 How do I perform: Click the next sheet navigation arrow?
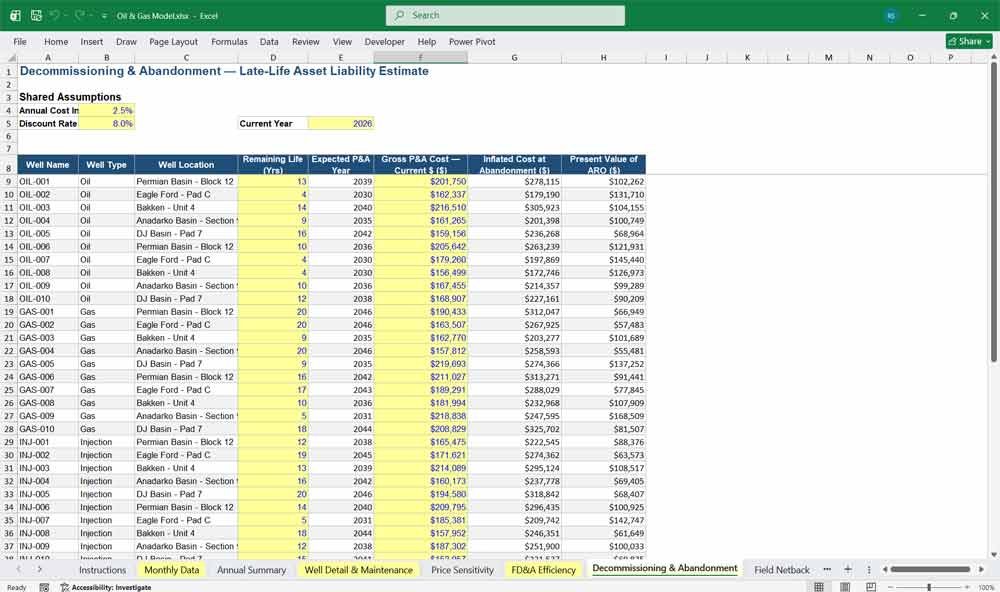point(40,569)
